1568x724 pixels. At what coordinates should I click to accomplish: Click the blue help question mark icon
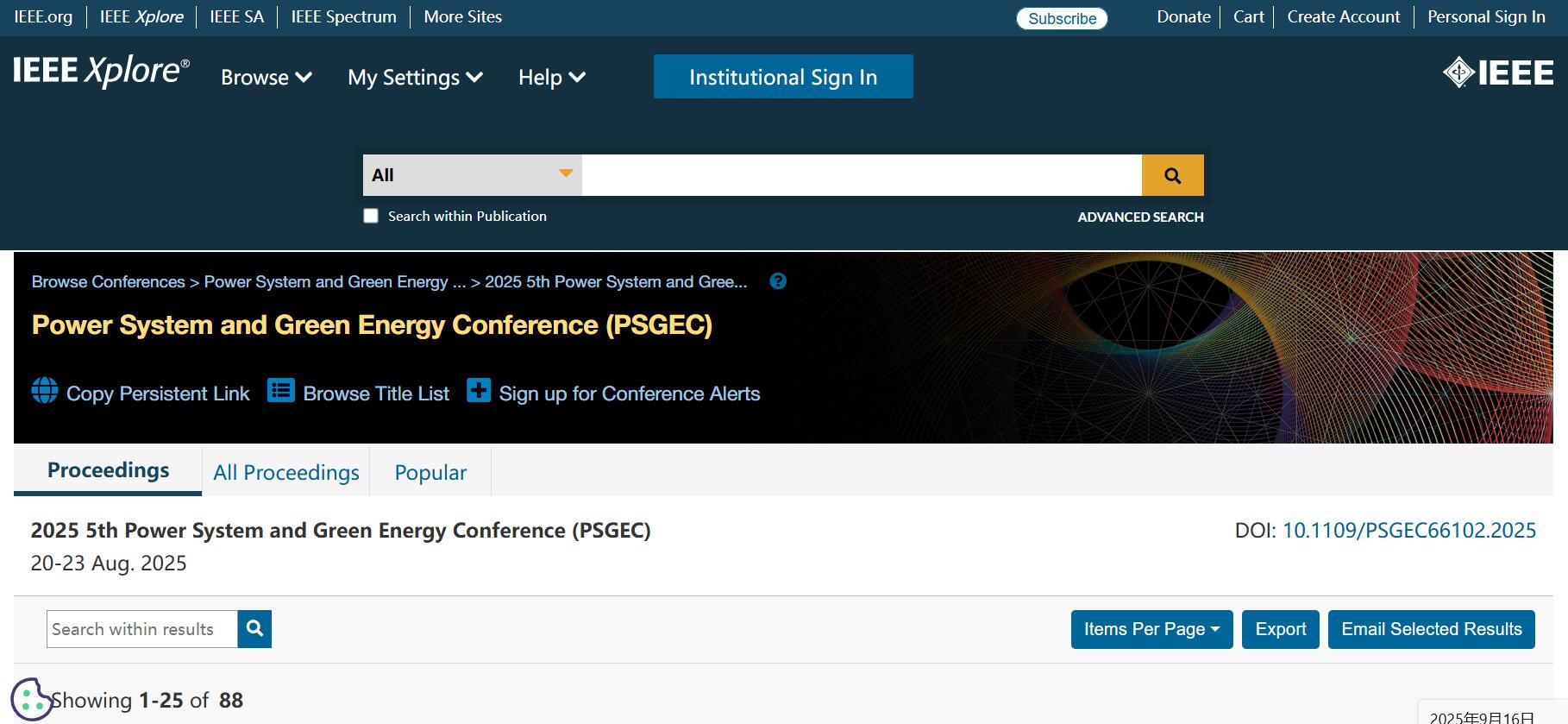(777, 281)
